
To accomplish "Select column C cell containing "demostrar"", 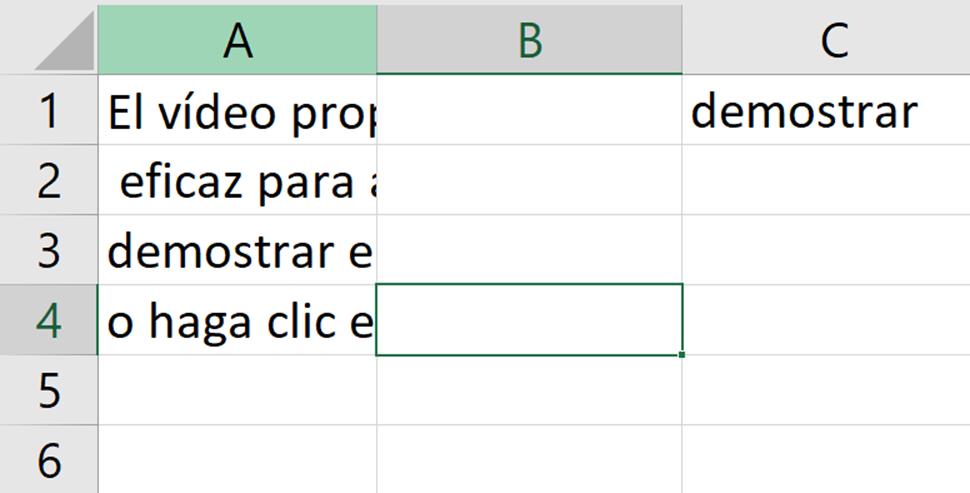I will [x=826, y=111].
